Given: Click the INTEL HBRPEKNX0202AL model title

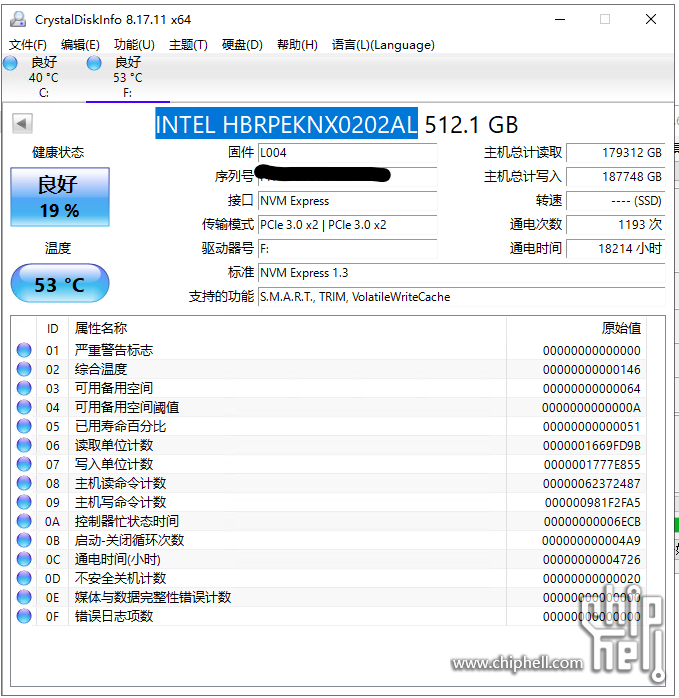Looking at the screenshot, I should 286,123.
